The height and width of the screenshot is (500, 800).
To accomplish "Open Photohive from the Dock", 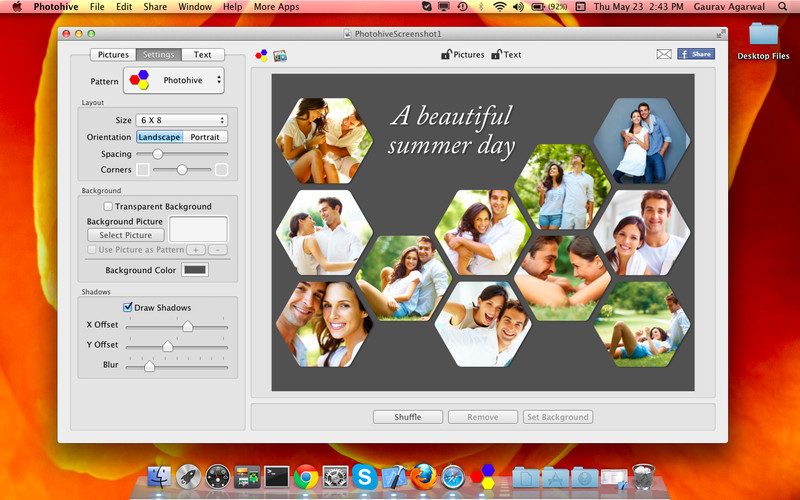I will tap(482, 477).
